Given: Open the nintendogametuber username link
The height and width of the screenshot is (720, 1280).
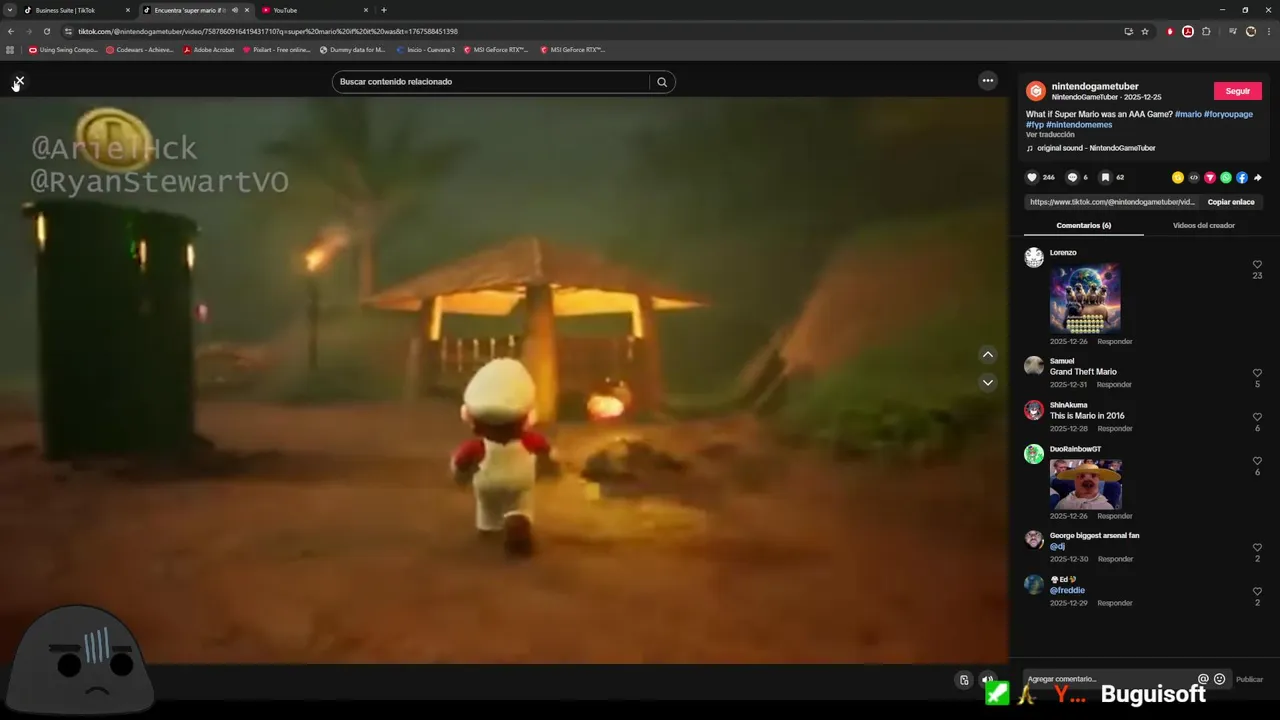Looking at the screenshot, I should coord(1095,86).
